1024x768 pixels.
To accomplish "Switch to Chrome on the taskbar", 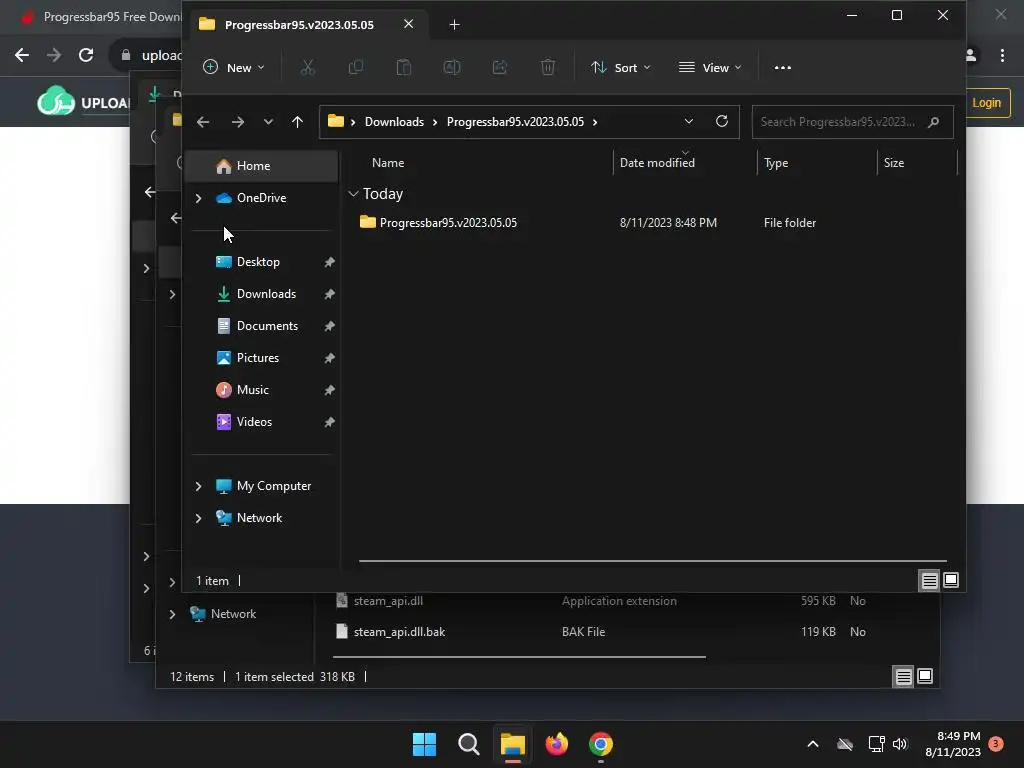I will [x=601, y=744].
